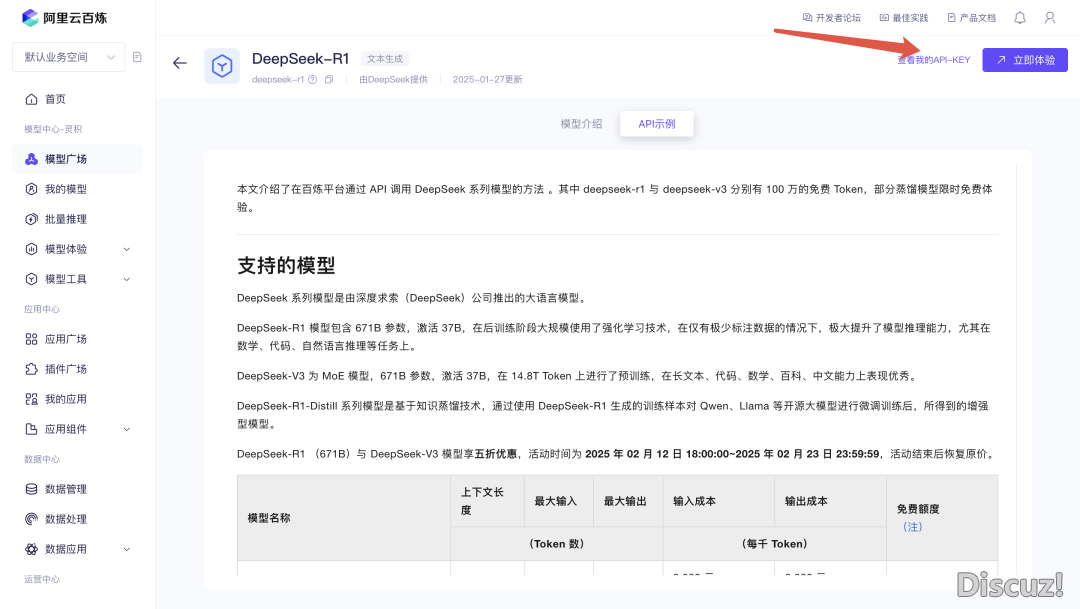Click the 输出成本 column header

pyautogui.click(x=807, y=502)
